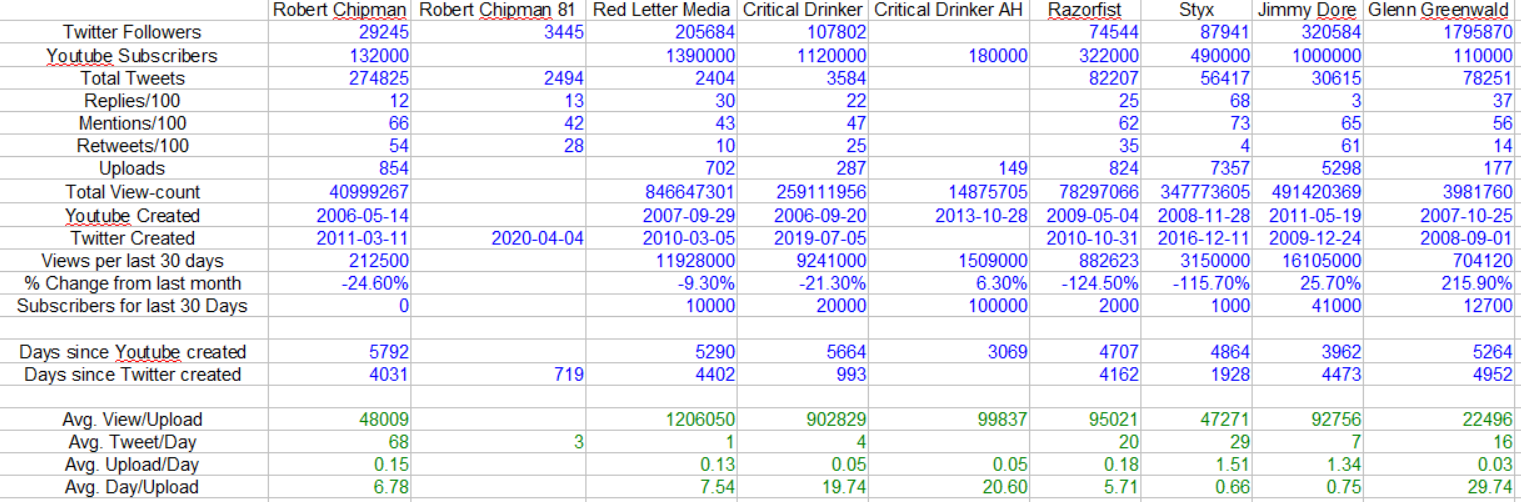
Task: Click the date cell 2020-04-04
Action: 498,238
